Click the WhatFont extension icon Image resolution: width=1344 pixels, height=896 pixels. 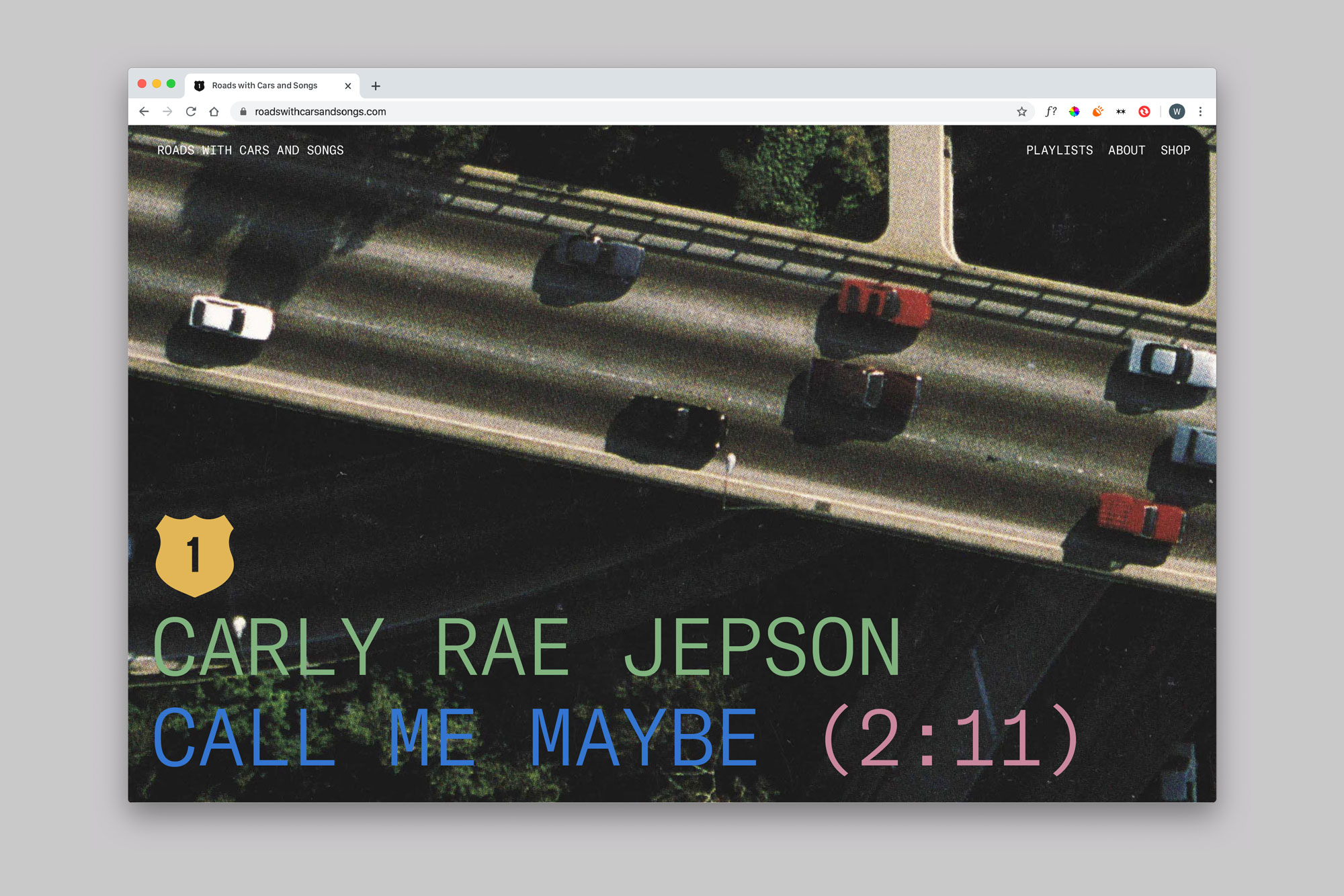coord(1051,111)
